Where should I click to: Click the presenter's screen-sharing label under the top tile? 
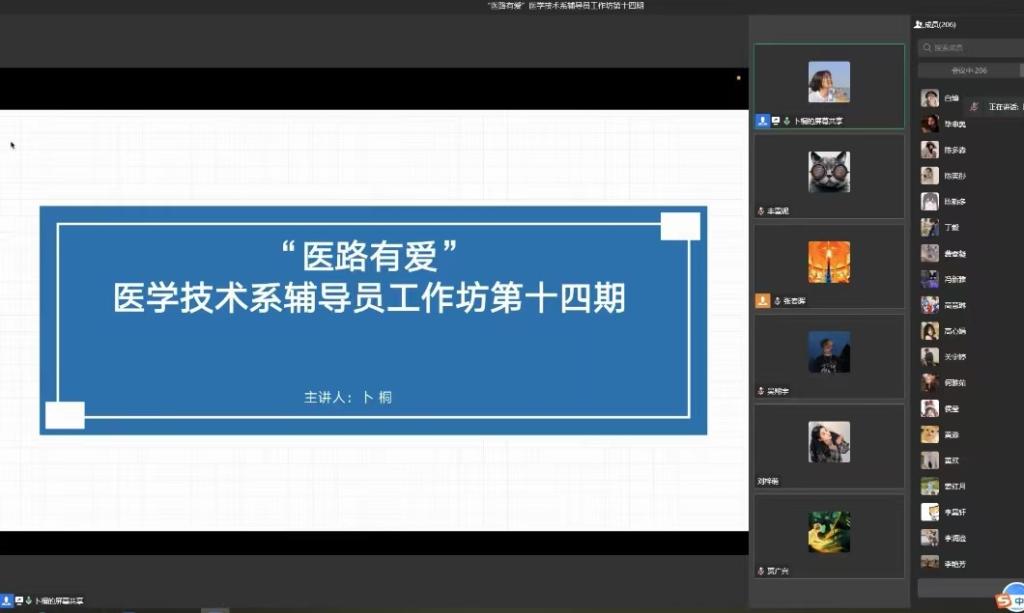point(818,121)
